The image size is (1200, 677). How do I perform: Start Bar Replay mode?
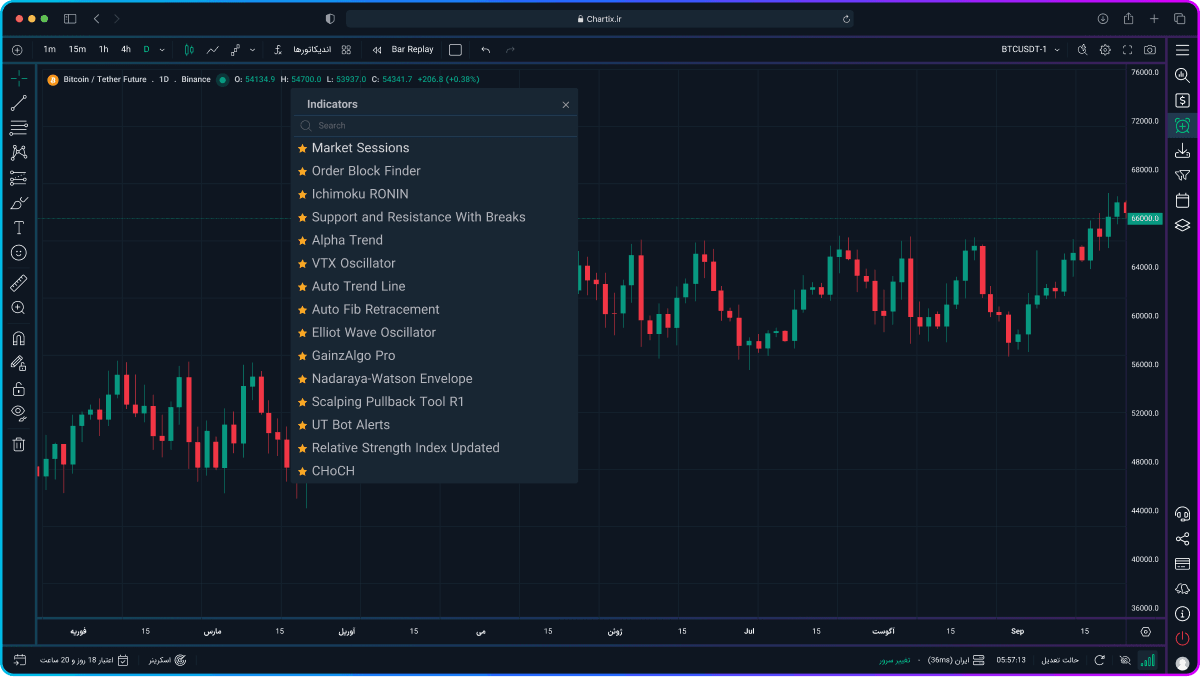403,49
